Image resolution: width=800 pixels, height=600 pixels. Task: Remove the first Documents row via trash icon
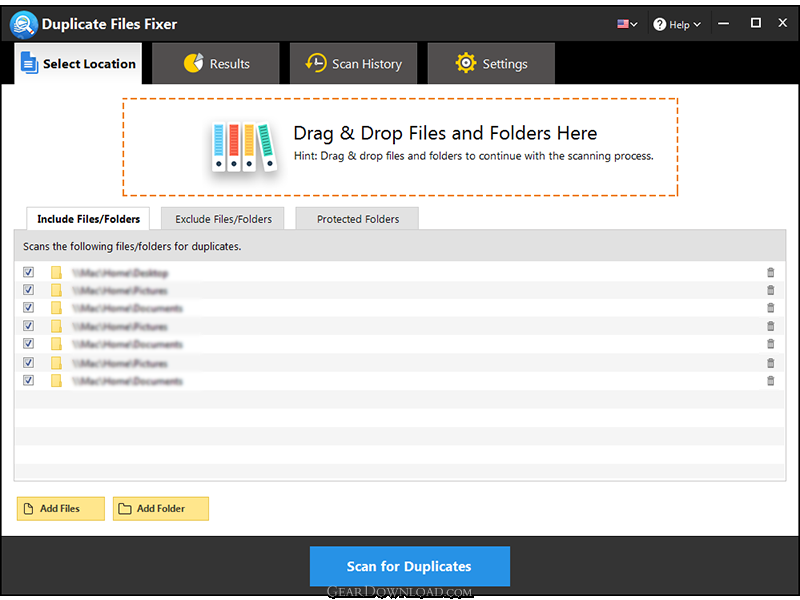[x=770, y=308]
